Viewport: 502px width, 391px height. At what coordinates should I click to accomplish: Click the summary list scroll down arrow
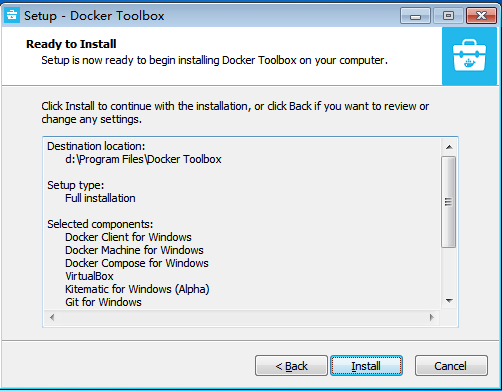449,301
